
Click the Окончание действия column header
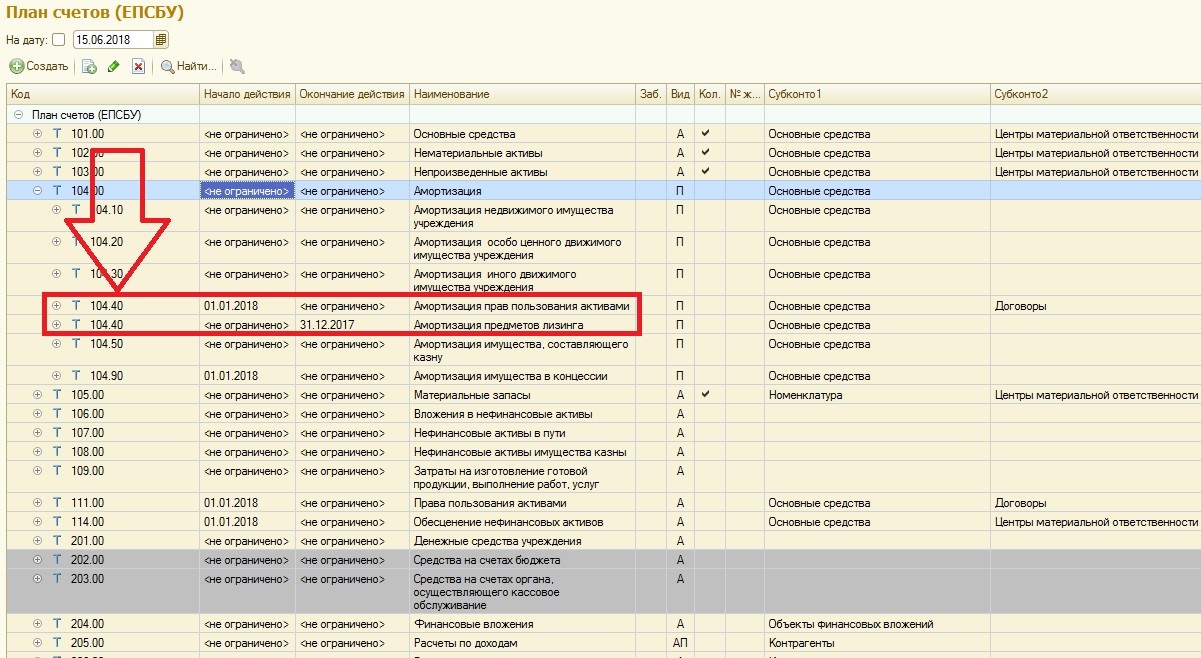coord(352,94)
